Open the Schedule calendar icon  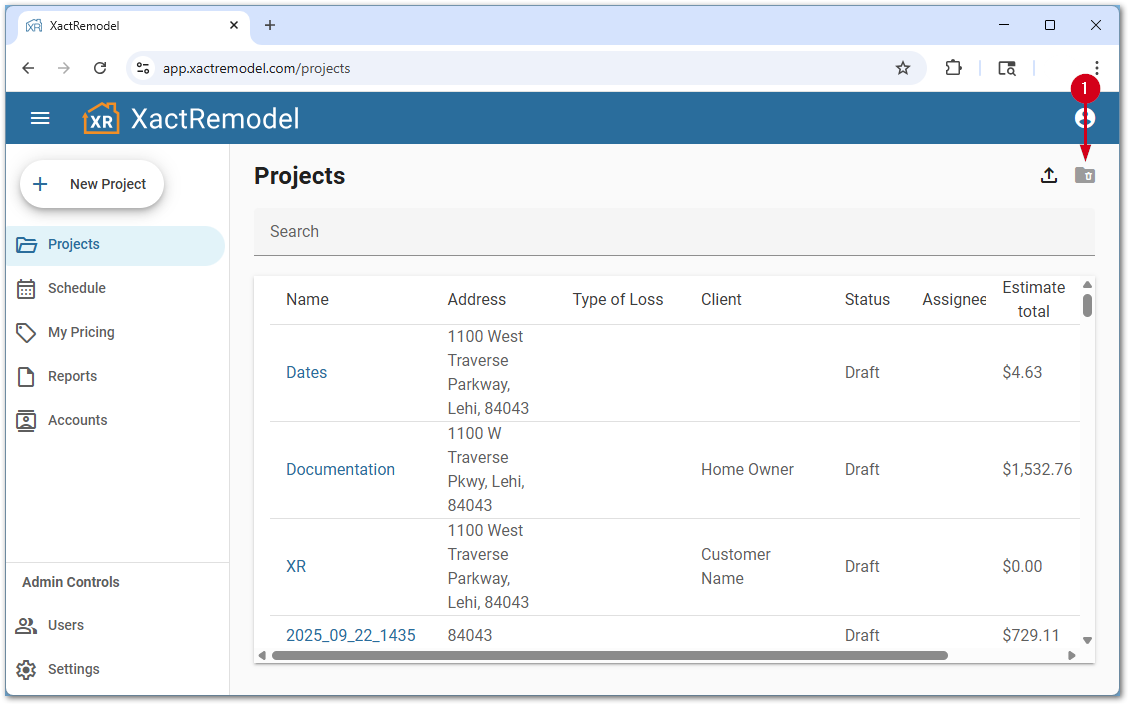pos(26,288)
